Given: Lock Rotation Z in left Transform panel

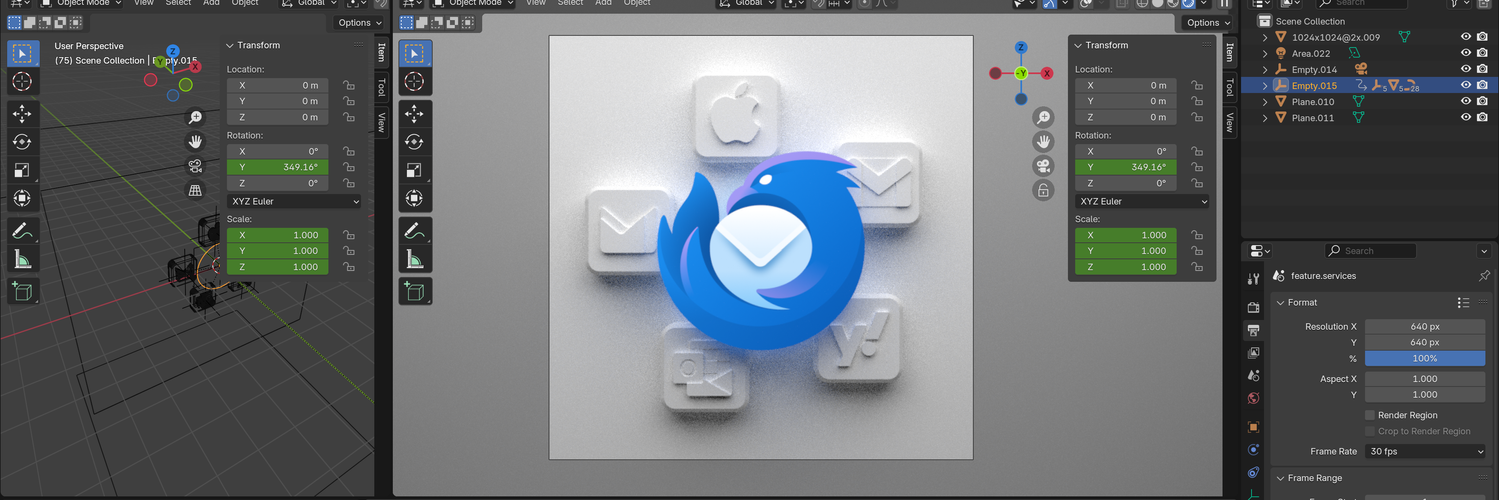Looking at the screenshot, I should point(348,183).
